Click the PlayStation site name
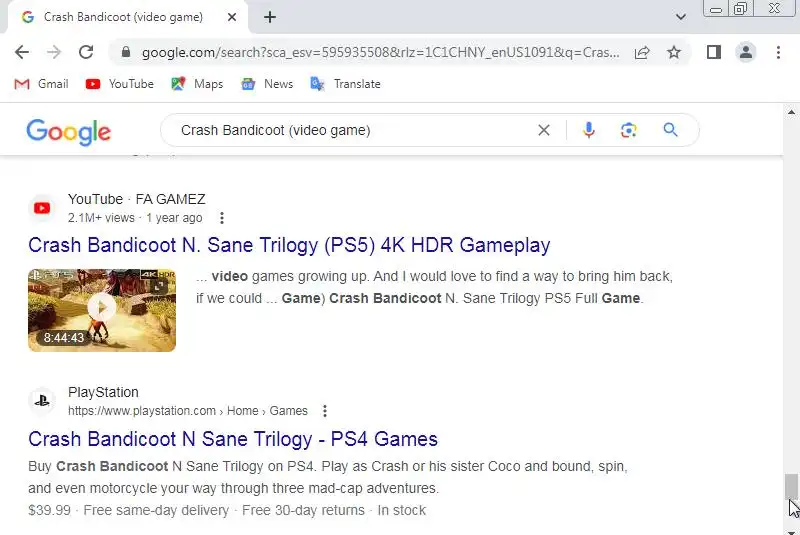Screen dimensions: 800x535 [x=103, y=392]
